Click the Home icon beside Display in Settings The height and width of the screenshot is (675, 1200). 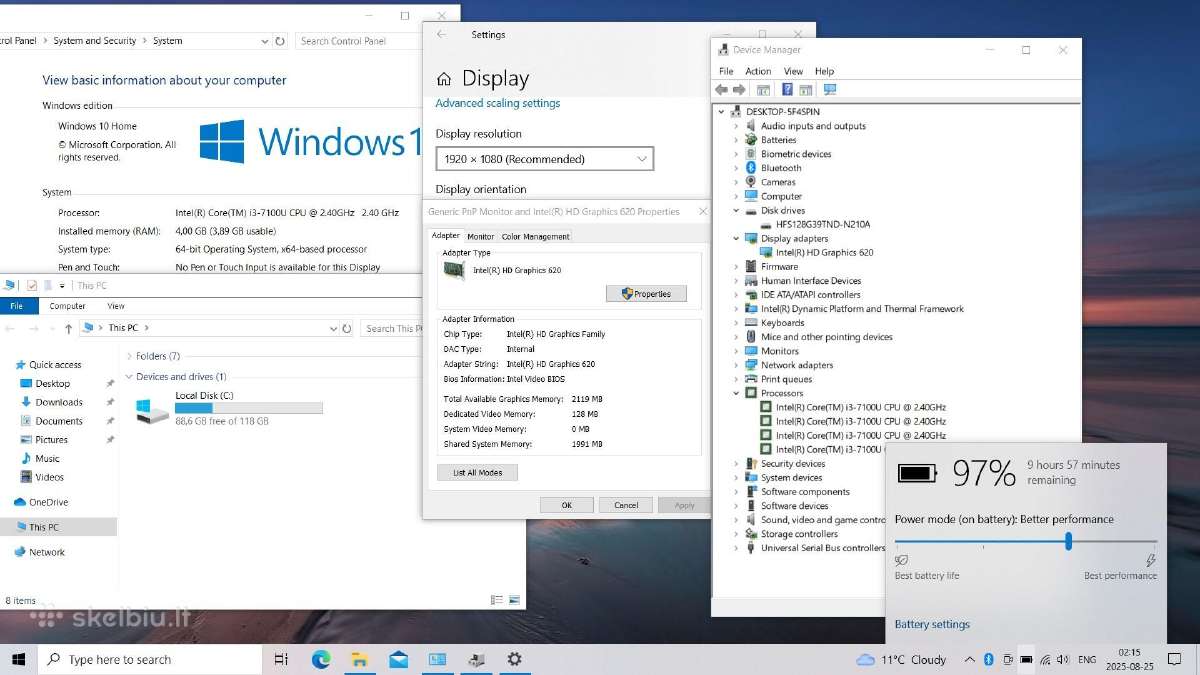click(x=445, y=79)
